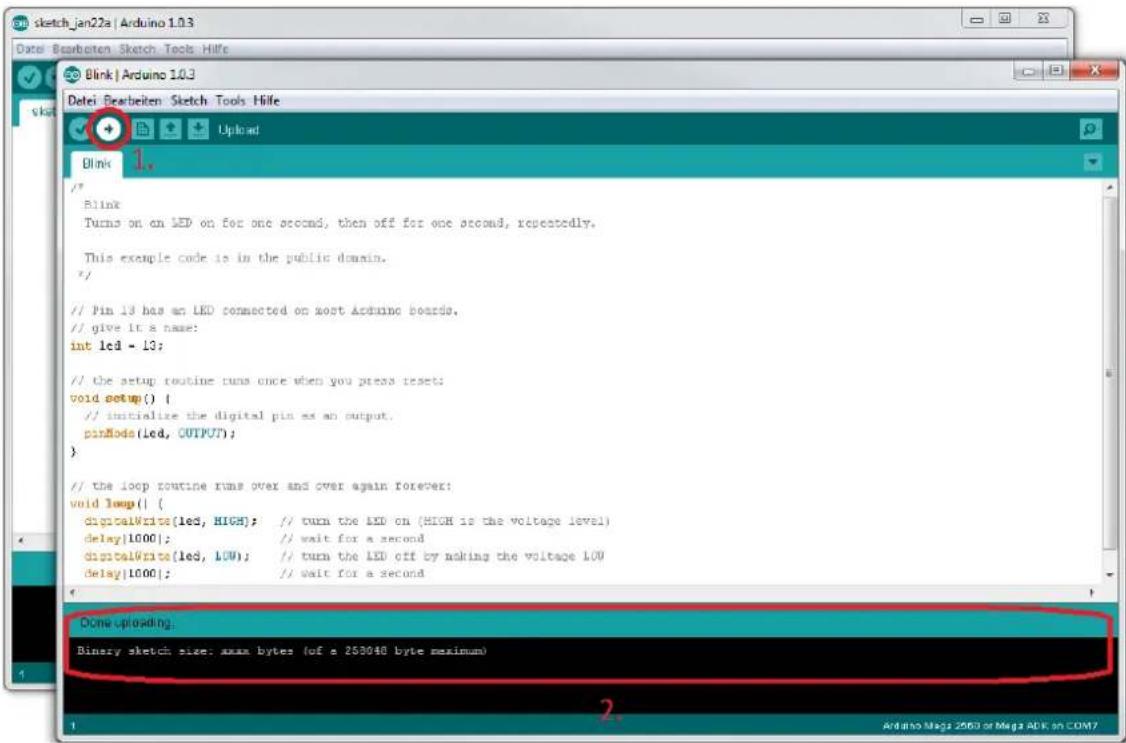Click the editor vertical scrollbar thumb

1111,373
